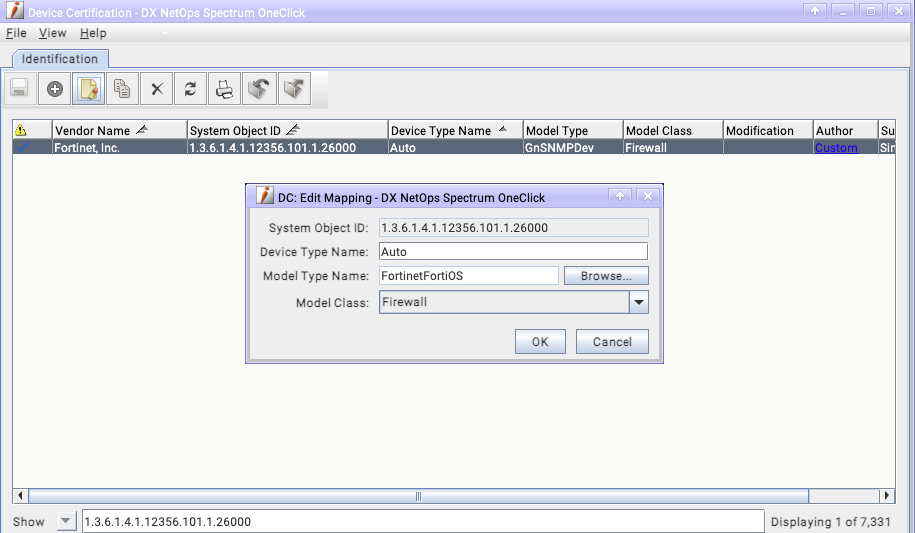Click the scrollbar left arrow

20,496
